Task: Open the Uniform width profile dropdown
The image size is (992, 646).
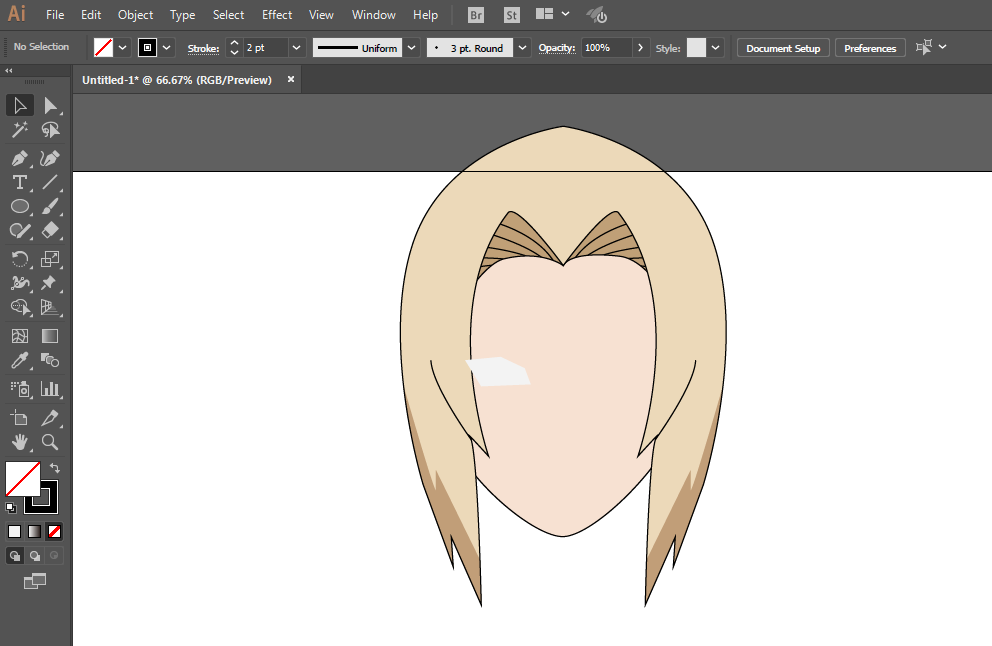Action: (x=412, y=47)
